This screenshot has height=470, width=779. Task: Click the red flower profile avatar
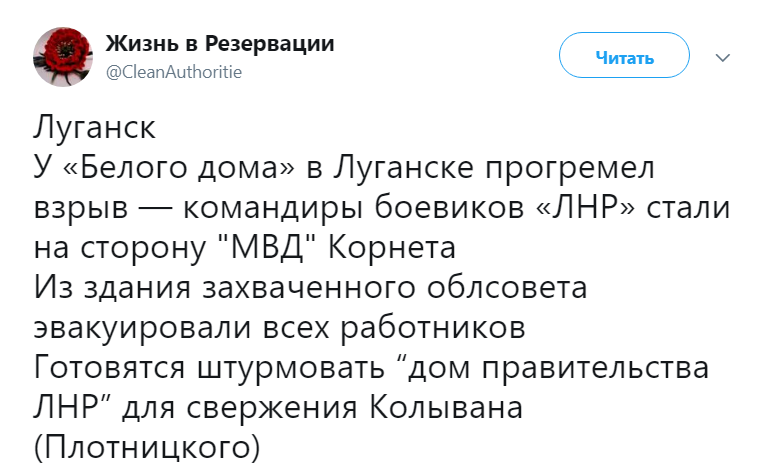65,55
